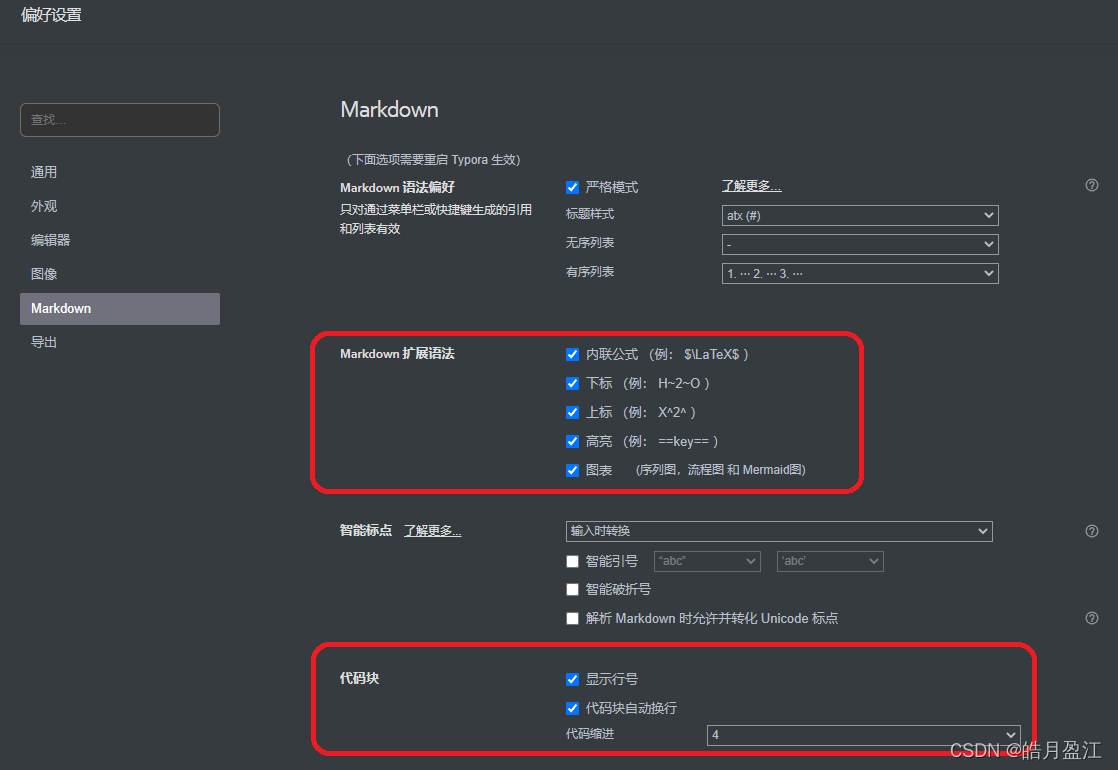Open 无序列表 bullet style dropdown
This screenshot has height=770, width=1118.
coord(860,245)
